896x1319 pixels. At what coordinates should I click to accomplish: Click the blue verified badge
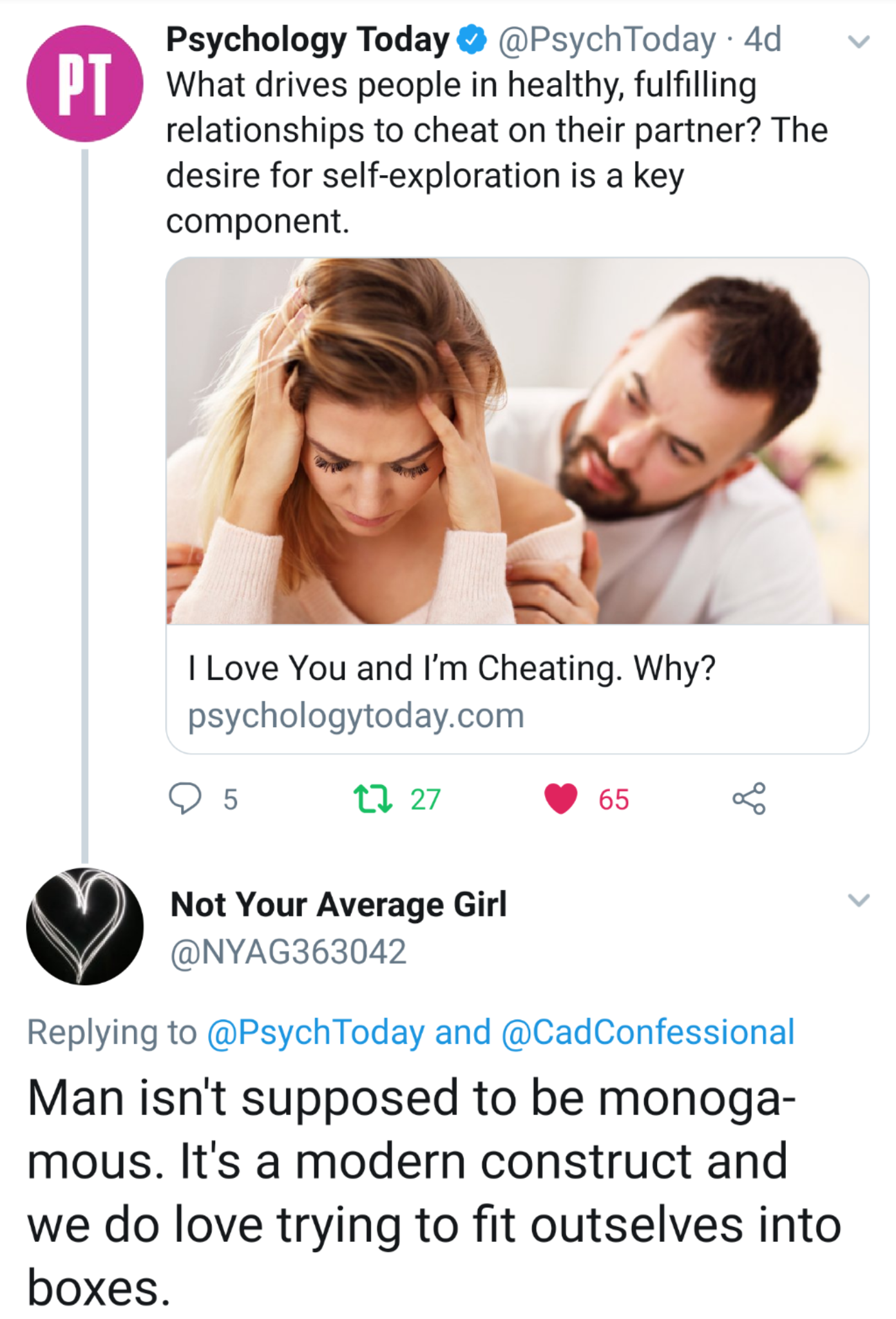(x=472, y=40)
